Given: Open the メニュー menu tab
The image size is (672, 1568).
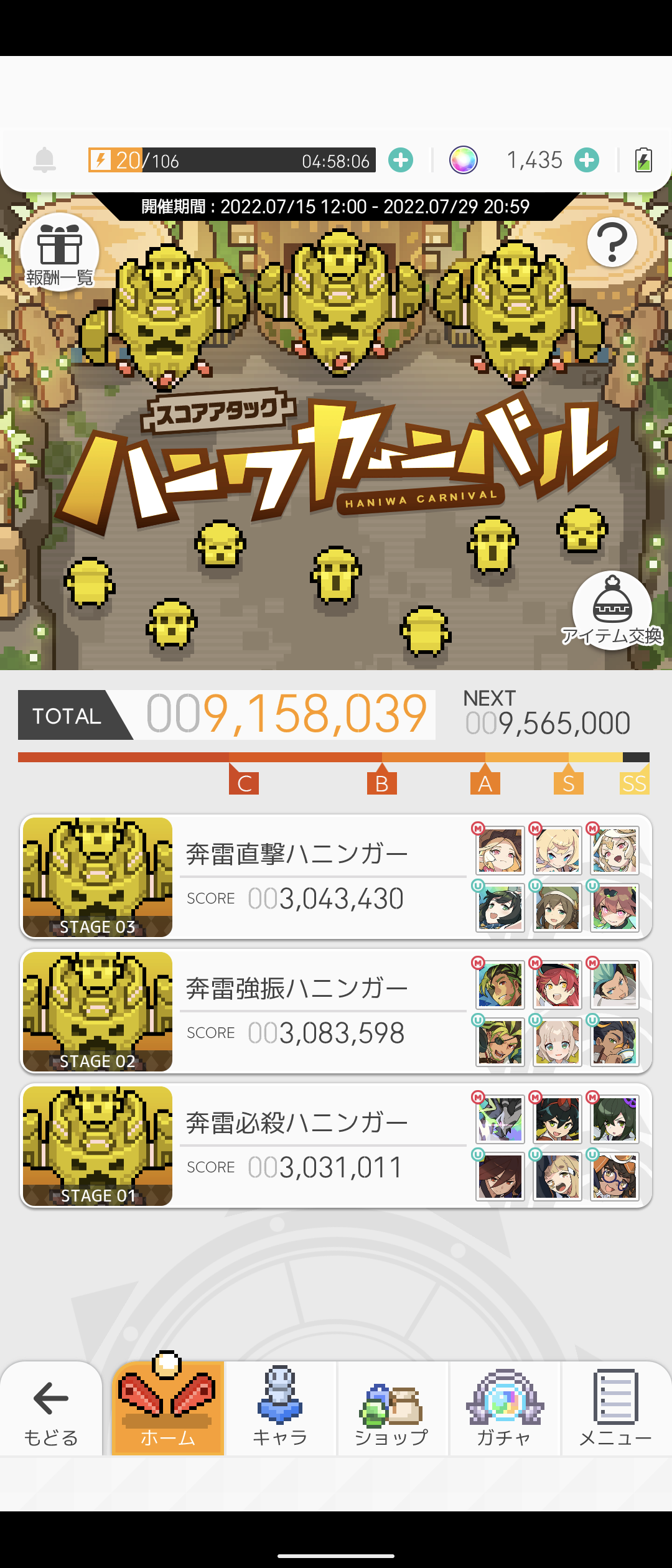Looking at the screenshot, I should click(x=616, y=1407).
